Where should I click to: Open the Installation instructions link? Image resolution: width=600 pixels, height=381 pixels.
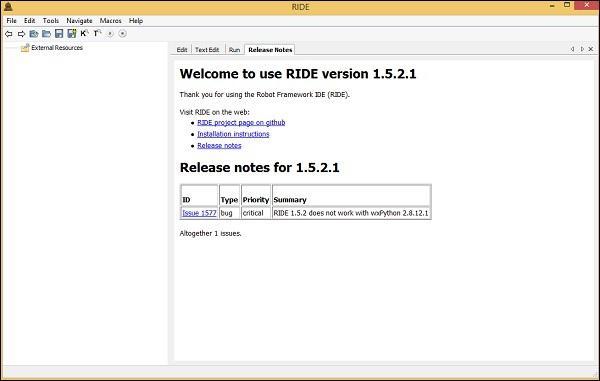(x=233, y=134)
